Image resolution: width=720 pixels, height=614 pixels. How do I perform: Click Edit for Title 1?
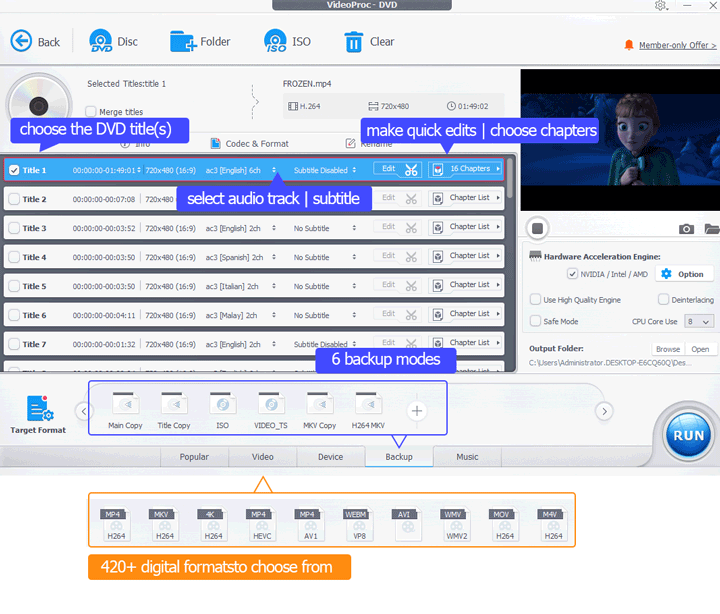click(388, 169)
